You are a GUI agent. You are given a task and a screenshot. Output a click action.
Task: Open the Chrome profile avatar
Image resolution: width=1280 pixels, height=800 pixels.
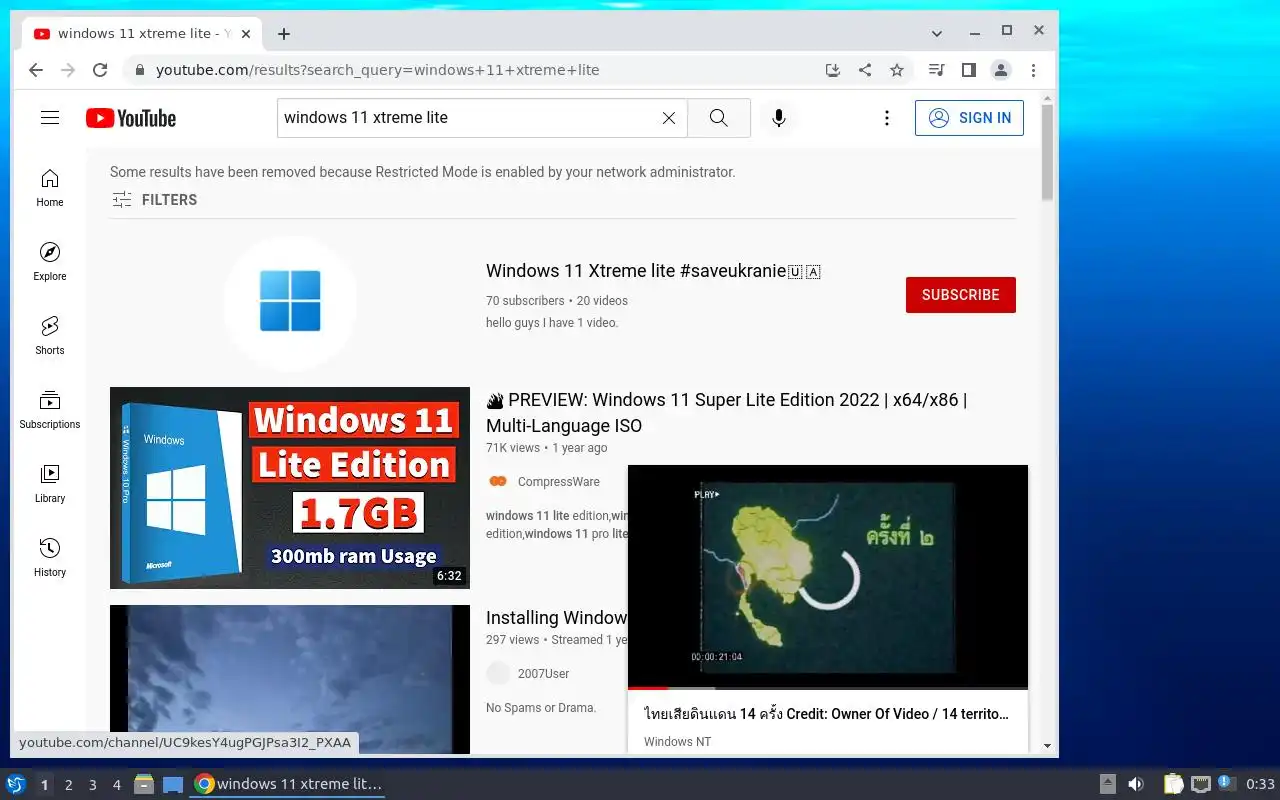(1001, 70)
